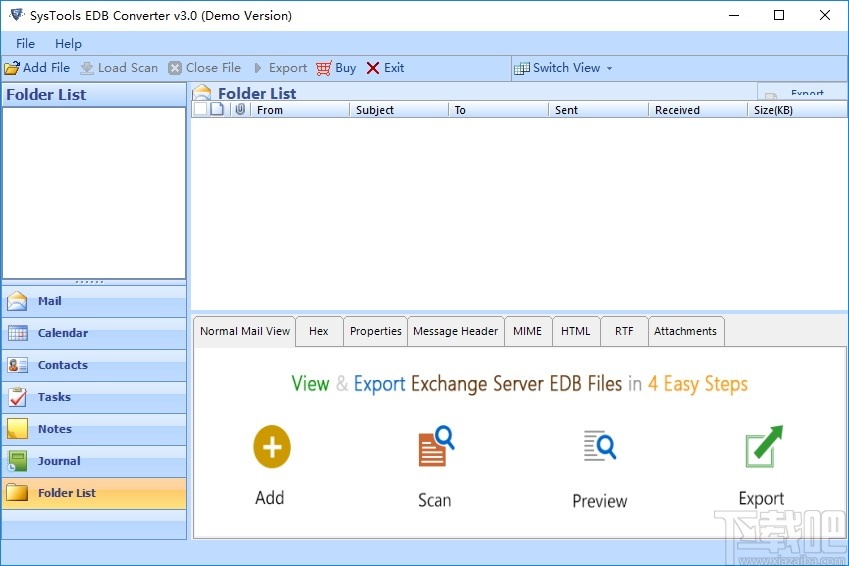Click the Add step label
The width and height of the screenshot is (849, 566).
[270, 498]
